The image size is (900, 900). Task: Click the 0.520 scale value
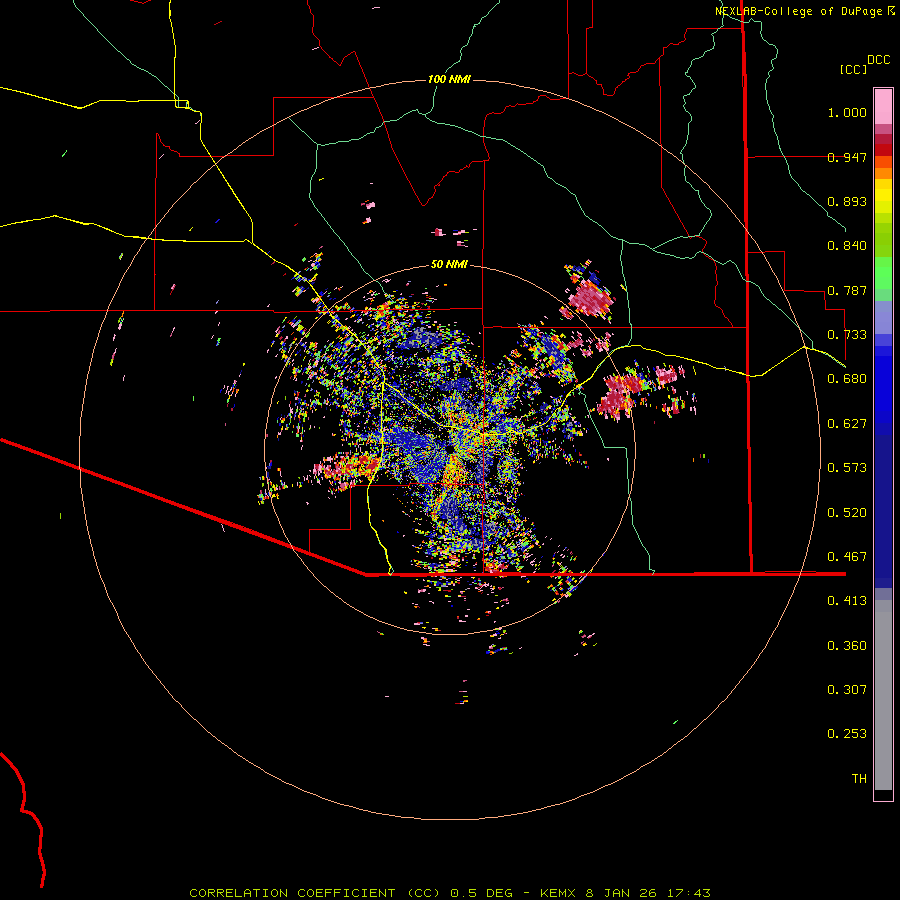pos(847,513)
